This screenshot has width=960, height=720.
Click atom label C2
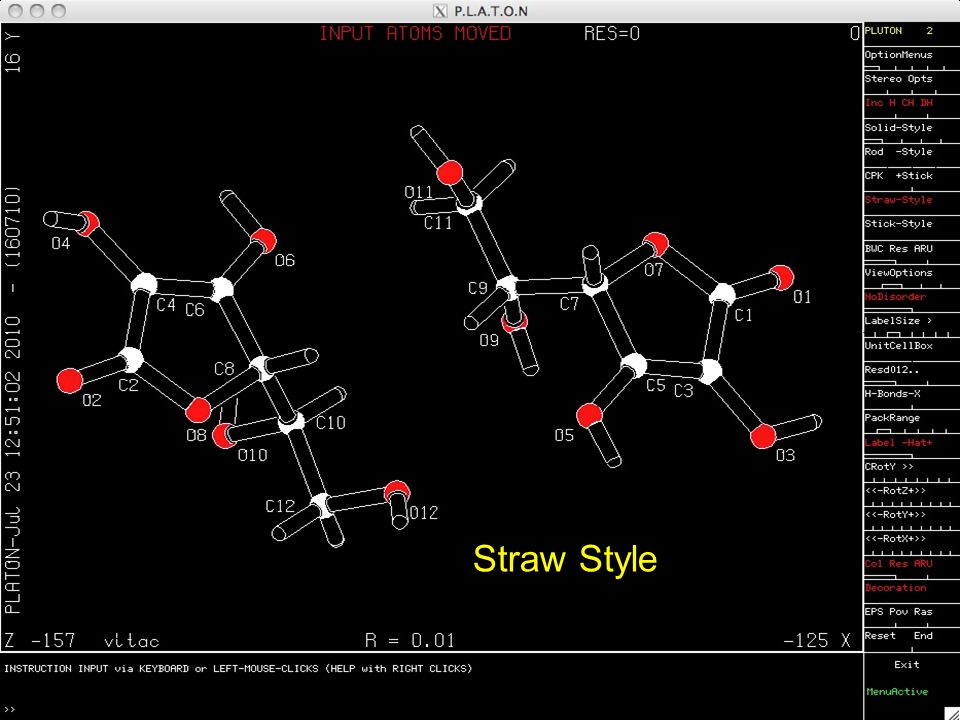129,385
